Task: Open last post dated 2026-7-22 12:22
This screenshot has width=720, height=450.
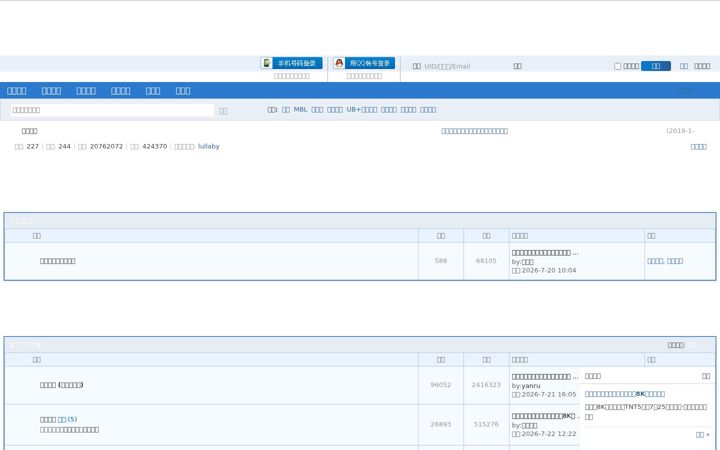Action: click(x=546, y=416)
